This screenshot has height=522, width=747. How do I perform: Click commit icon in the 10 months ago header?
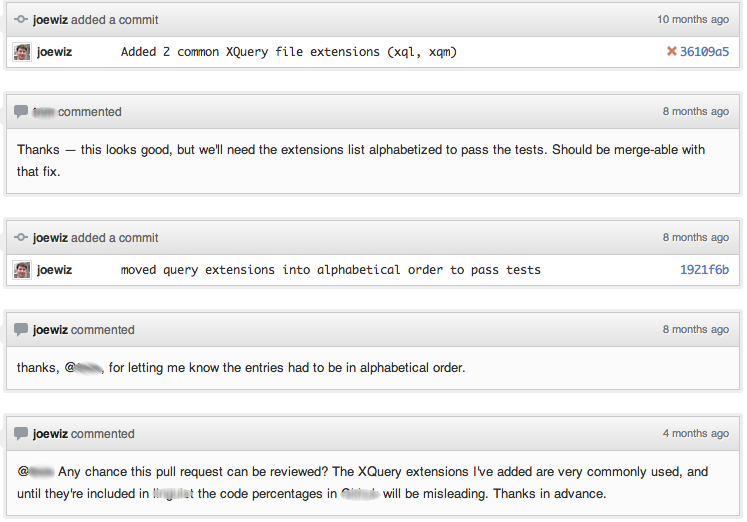20,20
